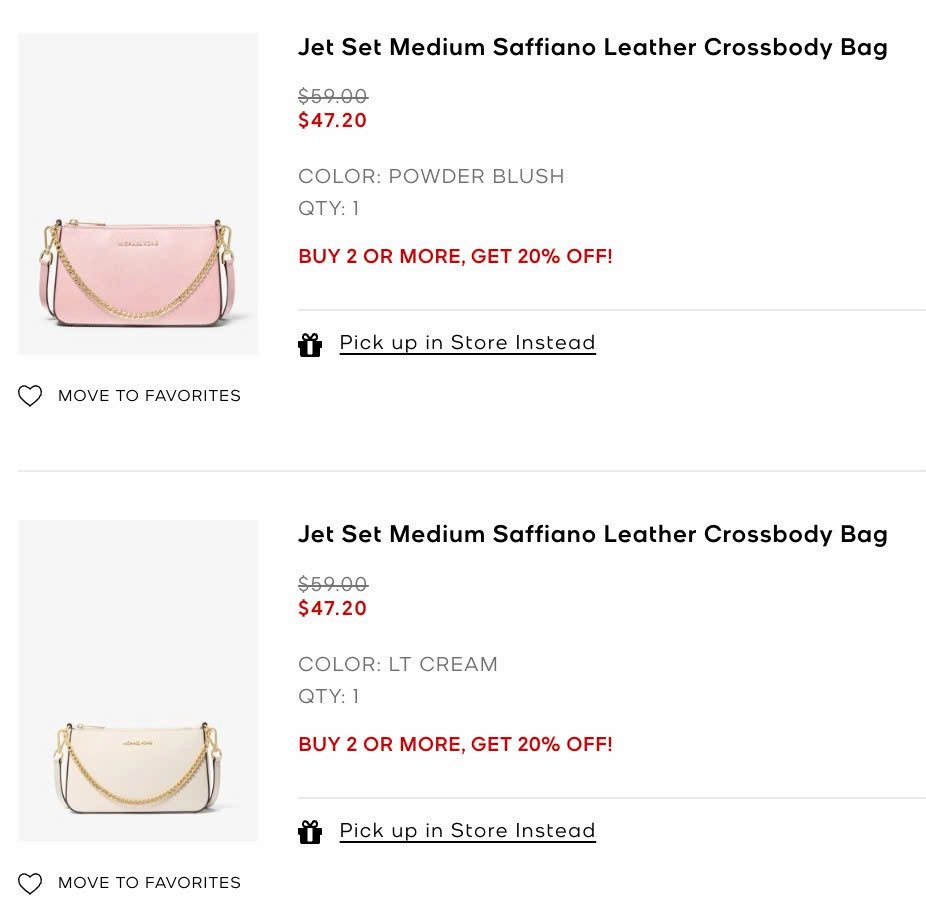This screenshot has height=922, width=926.
Task: Click the $47.20 sale price of Powder Blush bag
Action: (332, 121)
